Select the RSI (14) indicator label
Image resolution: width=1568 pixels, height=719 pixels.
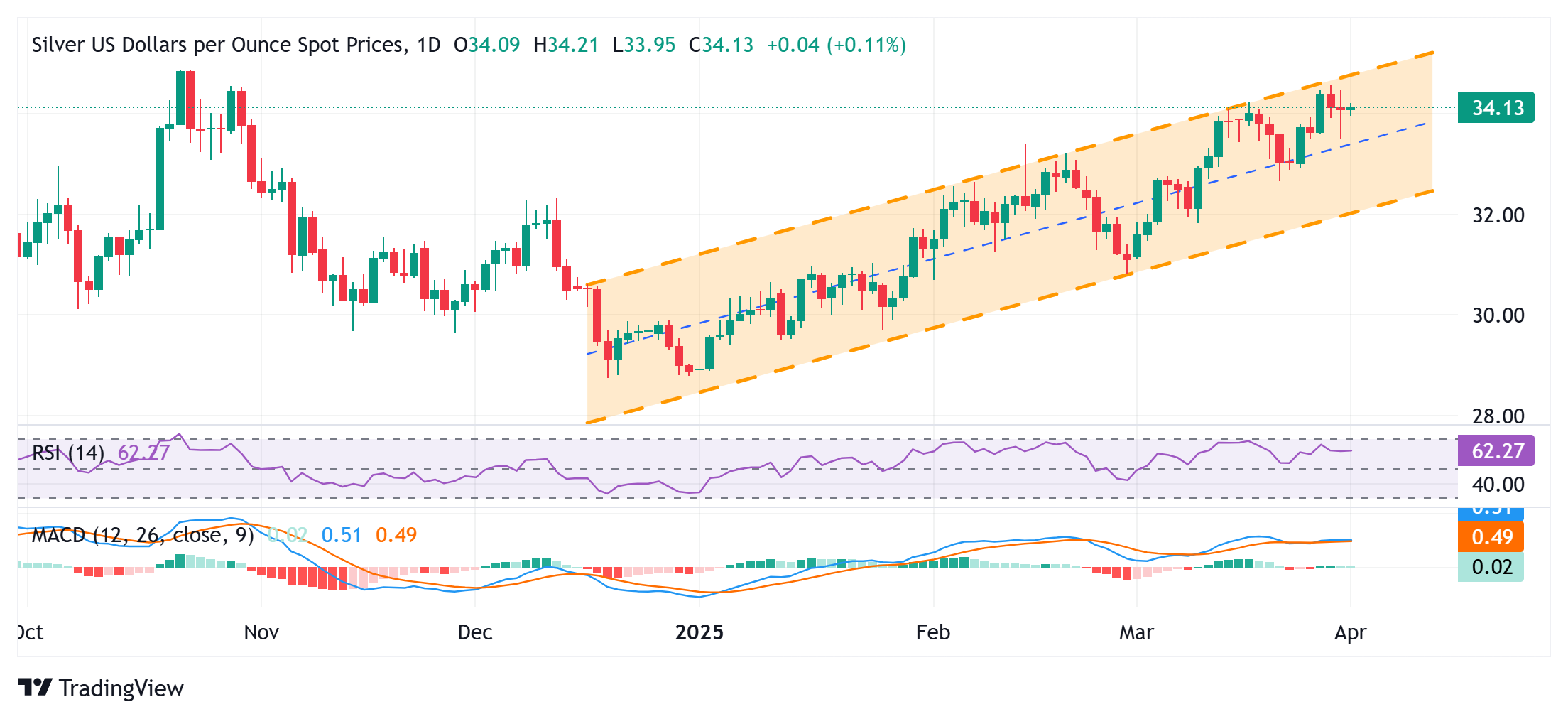pos(68,453)
